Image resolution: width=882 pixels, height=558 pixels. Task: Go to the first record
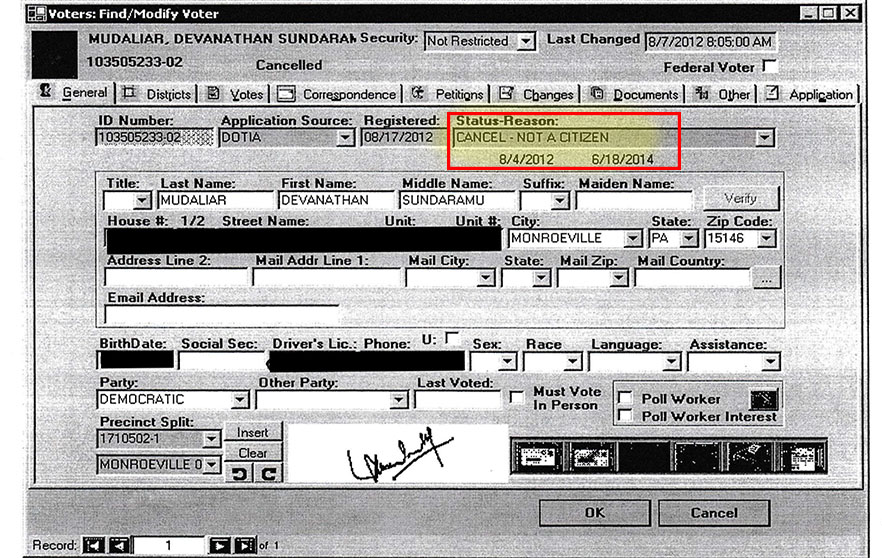pos(92,545)
